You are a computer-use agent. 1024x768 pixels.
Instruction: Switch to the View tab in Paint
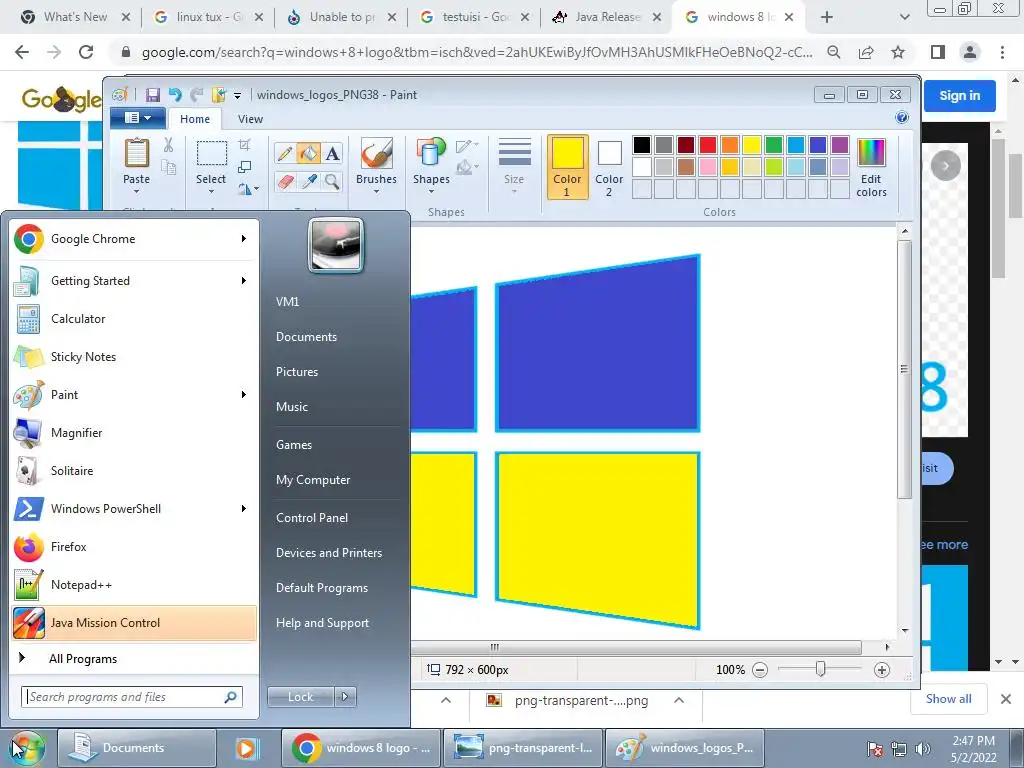(250, 119)
